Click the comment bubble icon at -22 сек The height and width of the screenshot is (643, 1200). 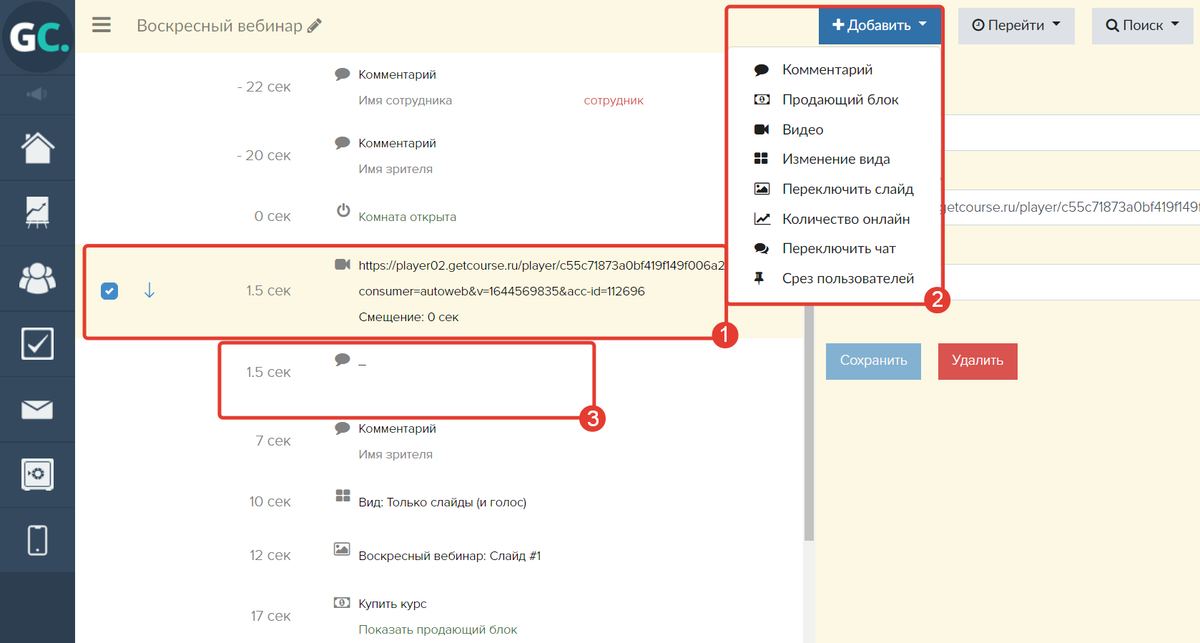click(342, 73)
